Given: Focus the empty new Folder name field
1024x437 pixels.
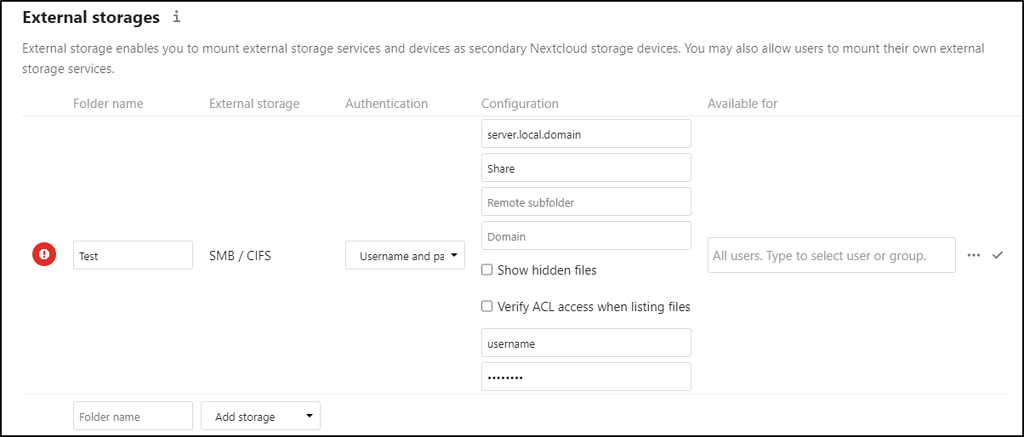Looking at the screenshot, I should pos(133,416).
